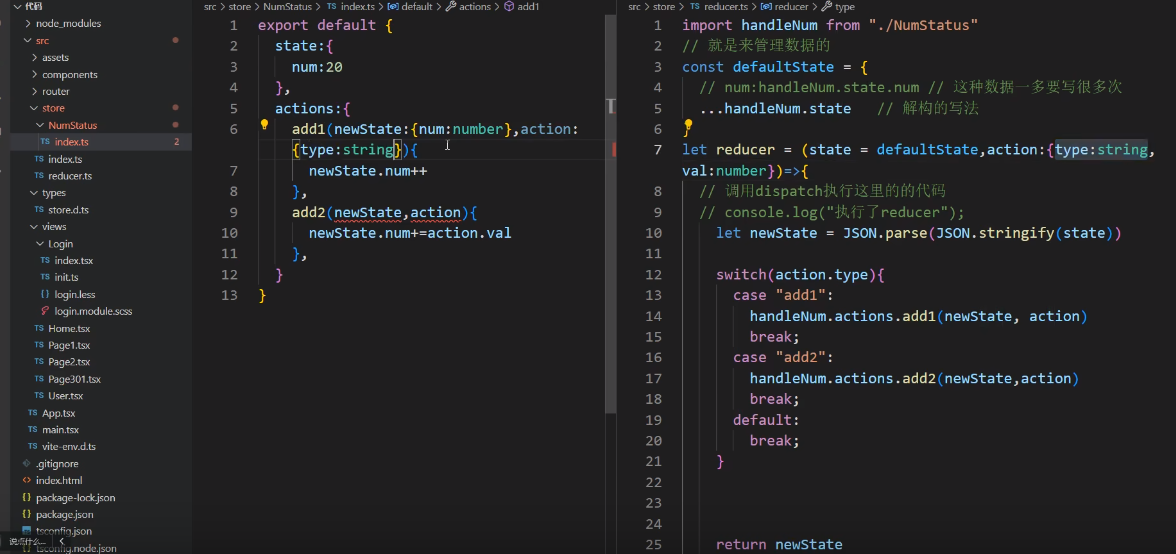
Task: Click the wrench icon before type breadcrumb
Action: click(x=826, y=7)
